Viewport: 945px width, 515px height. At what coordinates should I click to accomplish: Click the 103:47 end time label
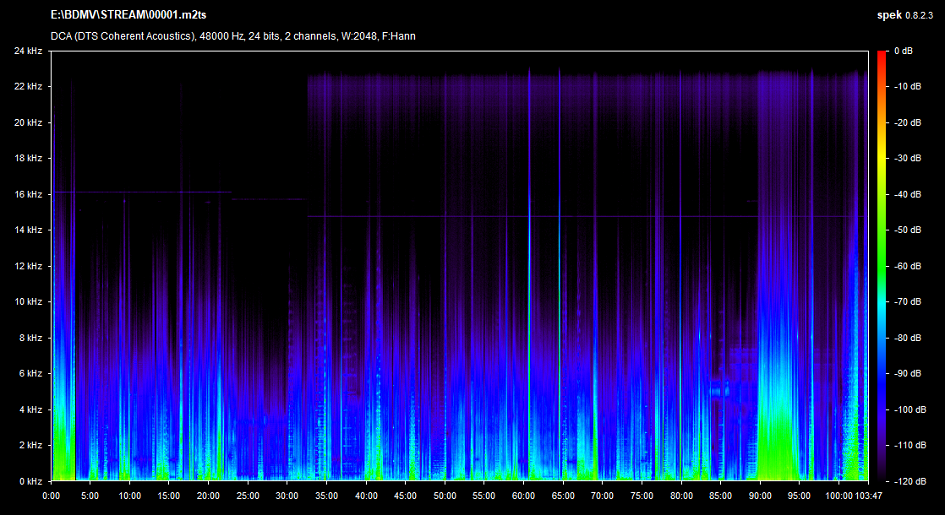point(865,495)
